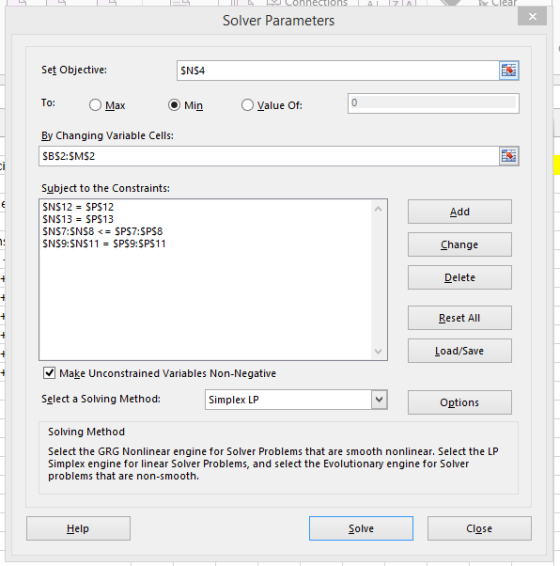Image resolution: width=560 pixels, height=566 pixels.
Task: Click the Add constraint button
Action: 460,212
